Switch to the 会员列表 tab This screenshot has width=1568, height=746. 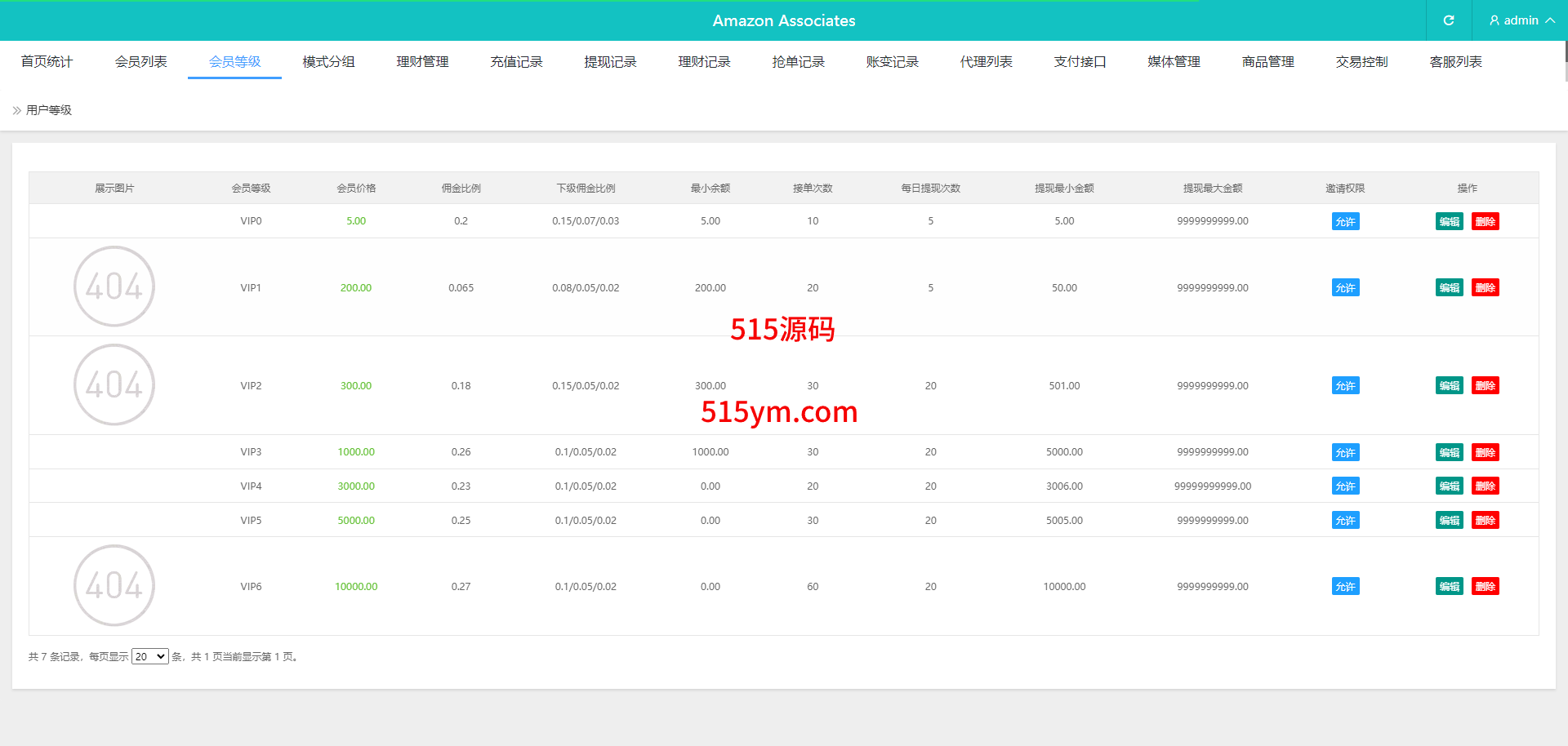[x=140, y=62]
